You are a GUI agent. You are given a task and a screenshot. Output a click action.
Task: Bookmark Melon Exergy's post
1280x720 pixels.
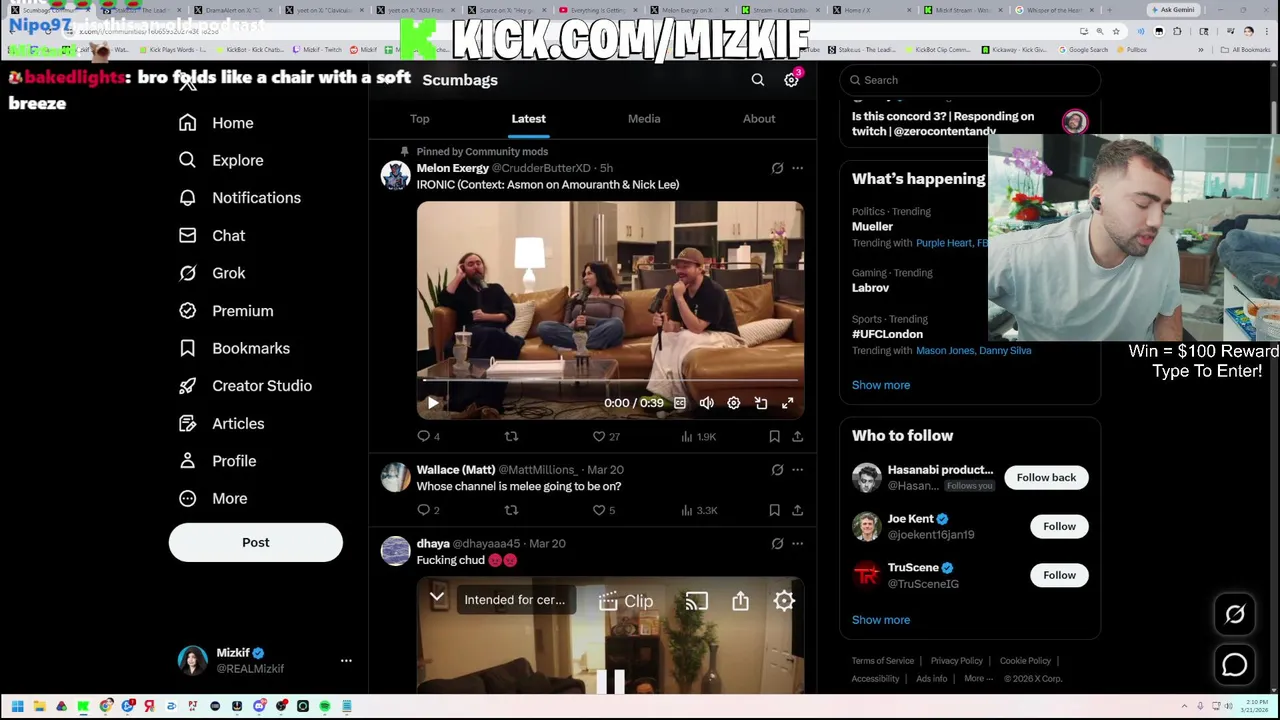tap(774, 436)
